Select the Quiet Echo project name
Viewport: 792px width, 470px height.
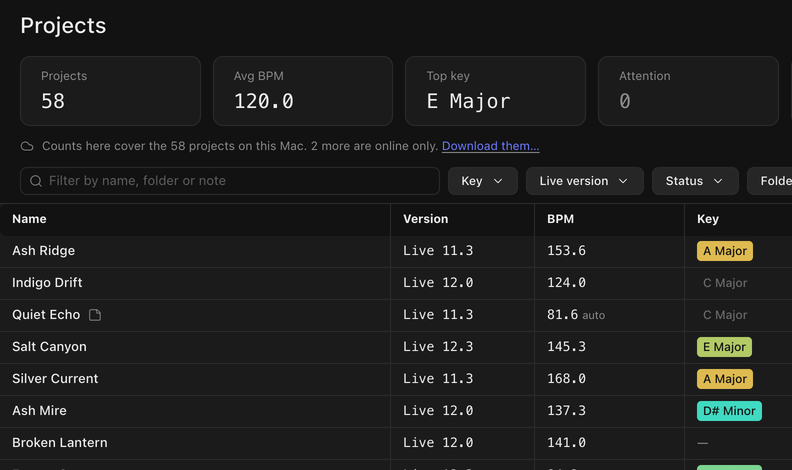click(x=46, y=315)
